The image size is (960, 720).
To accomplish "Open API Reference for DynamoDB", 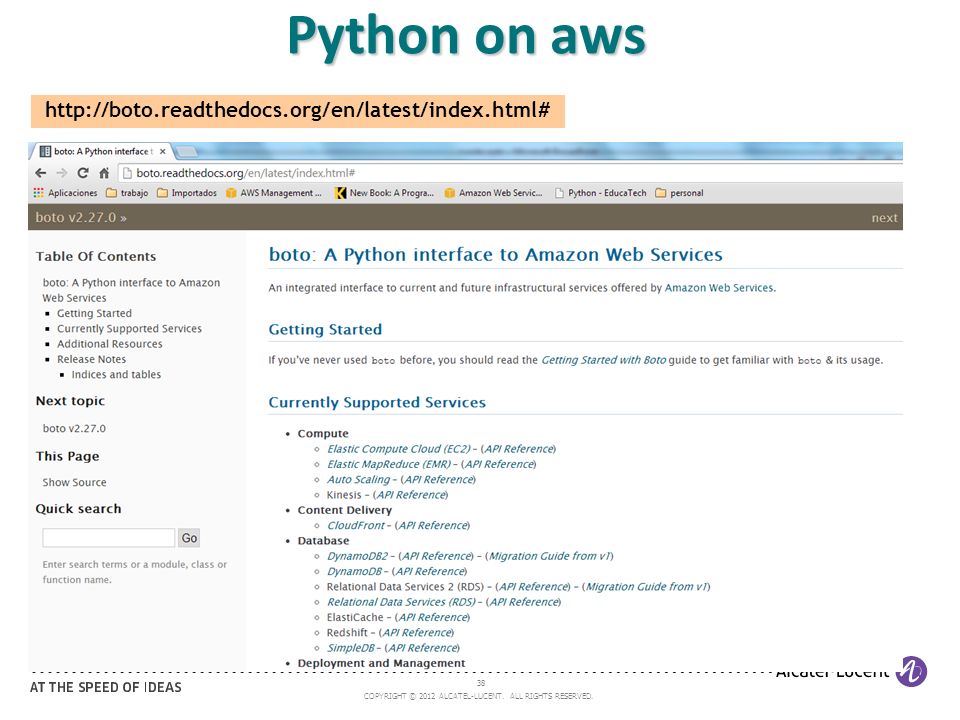I will (x=430, y=571).
